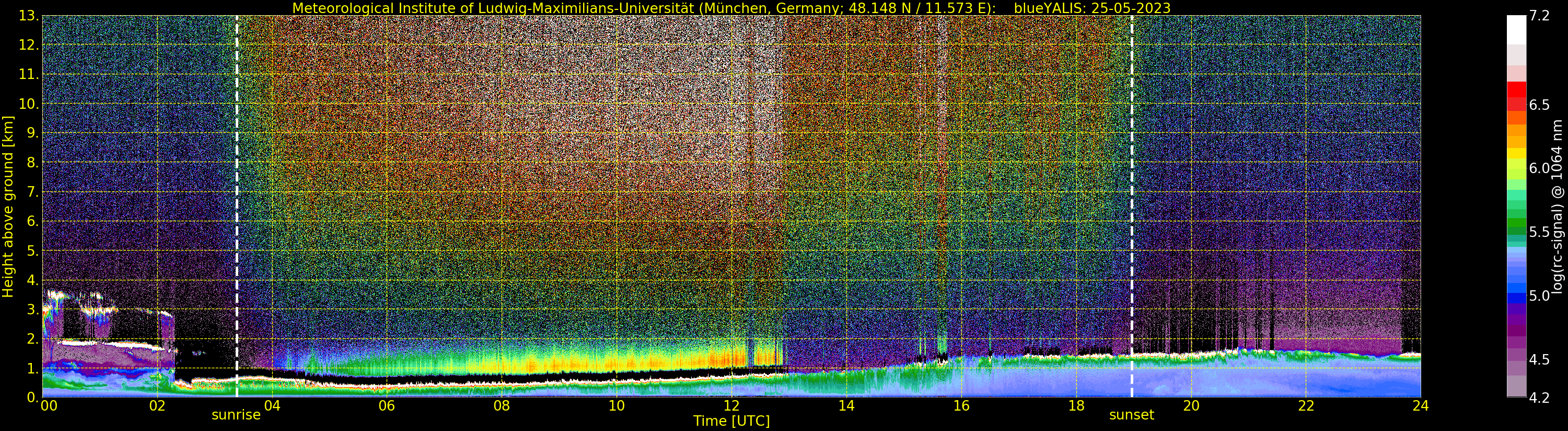The width and height of the screenshot is (1568, 431).
Task: Click the '20' time axis tick
Action: [x=1191, y=406]
